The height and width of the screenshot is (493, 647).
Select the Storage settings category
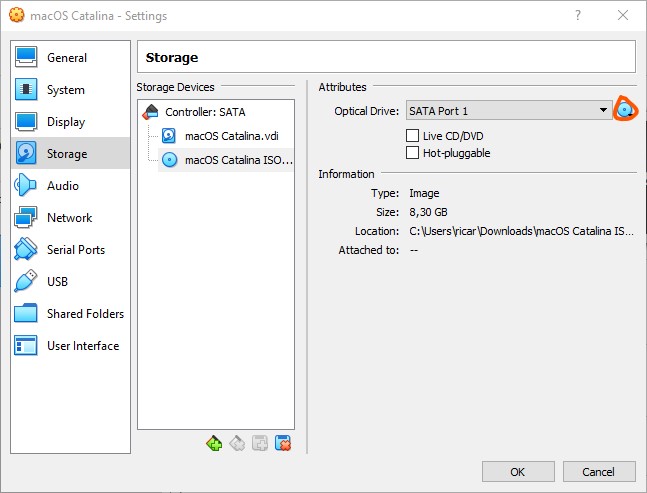[x=70, y=153]
